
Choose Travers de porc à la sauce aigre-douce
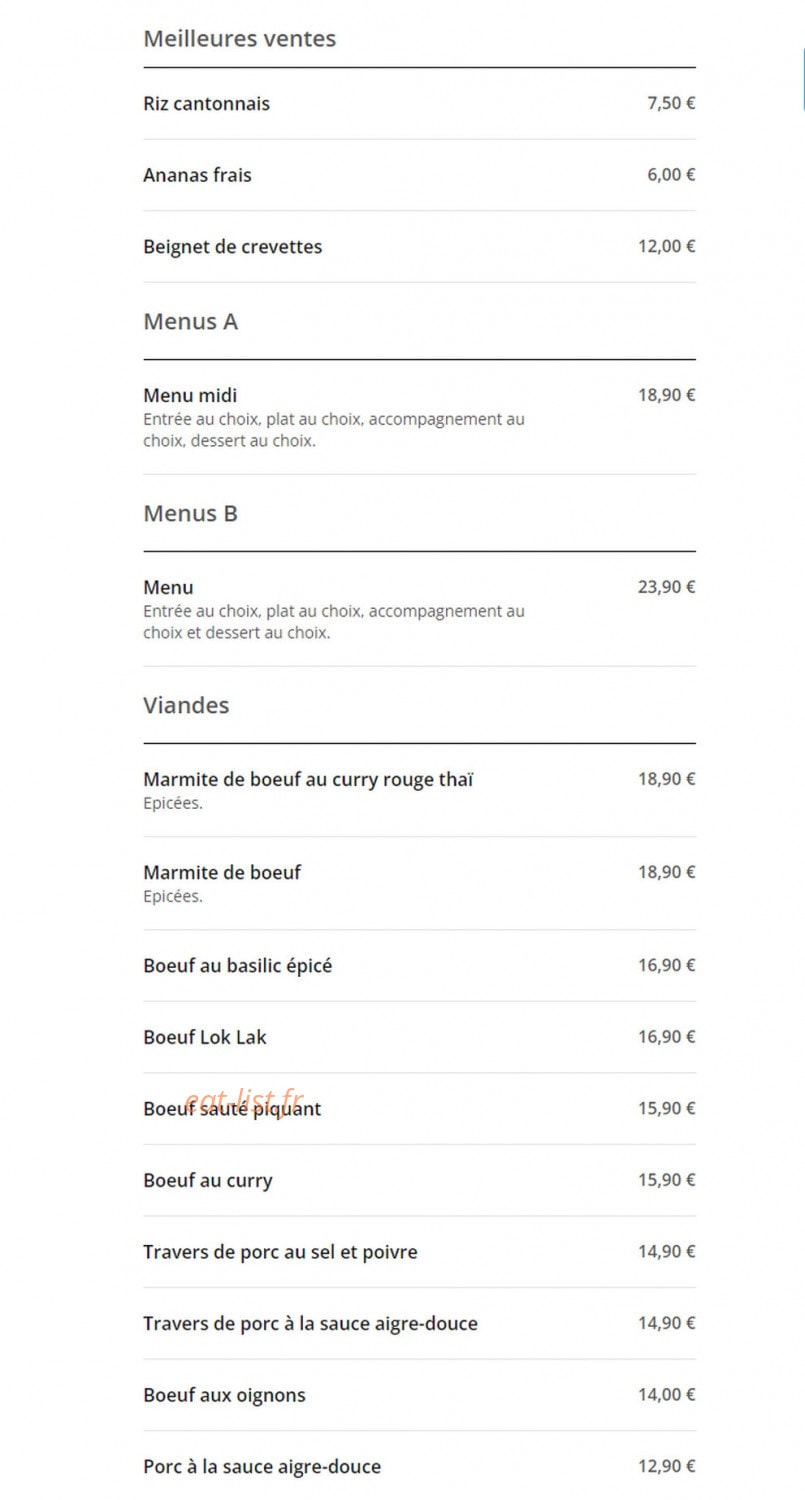[419, 1323]
